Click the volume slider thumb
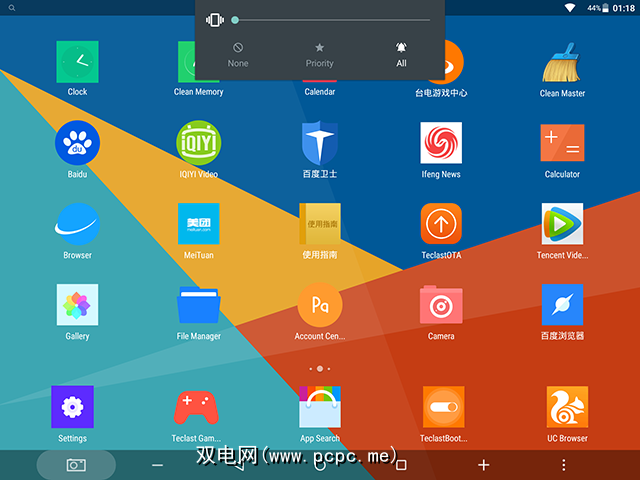640x480 pixels. pos(235,20)
